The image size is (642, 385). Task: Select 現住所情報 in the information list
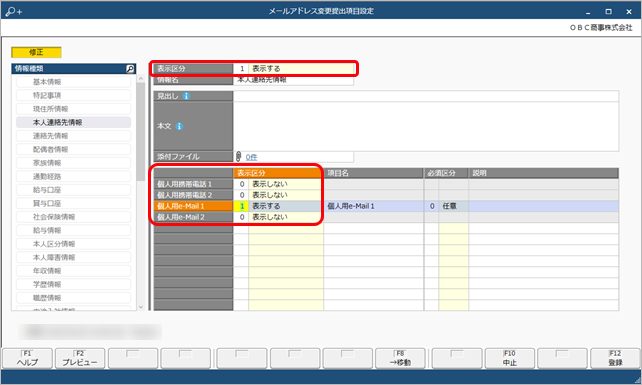[74, 109]
